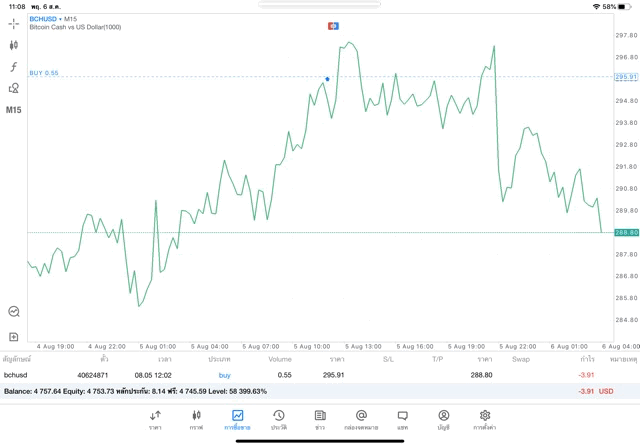Tap the new order plus icon
The height and width of the screenshot is (447, 640).
(14, 337)
